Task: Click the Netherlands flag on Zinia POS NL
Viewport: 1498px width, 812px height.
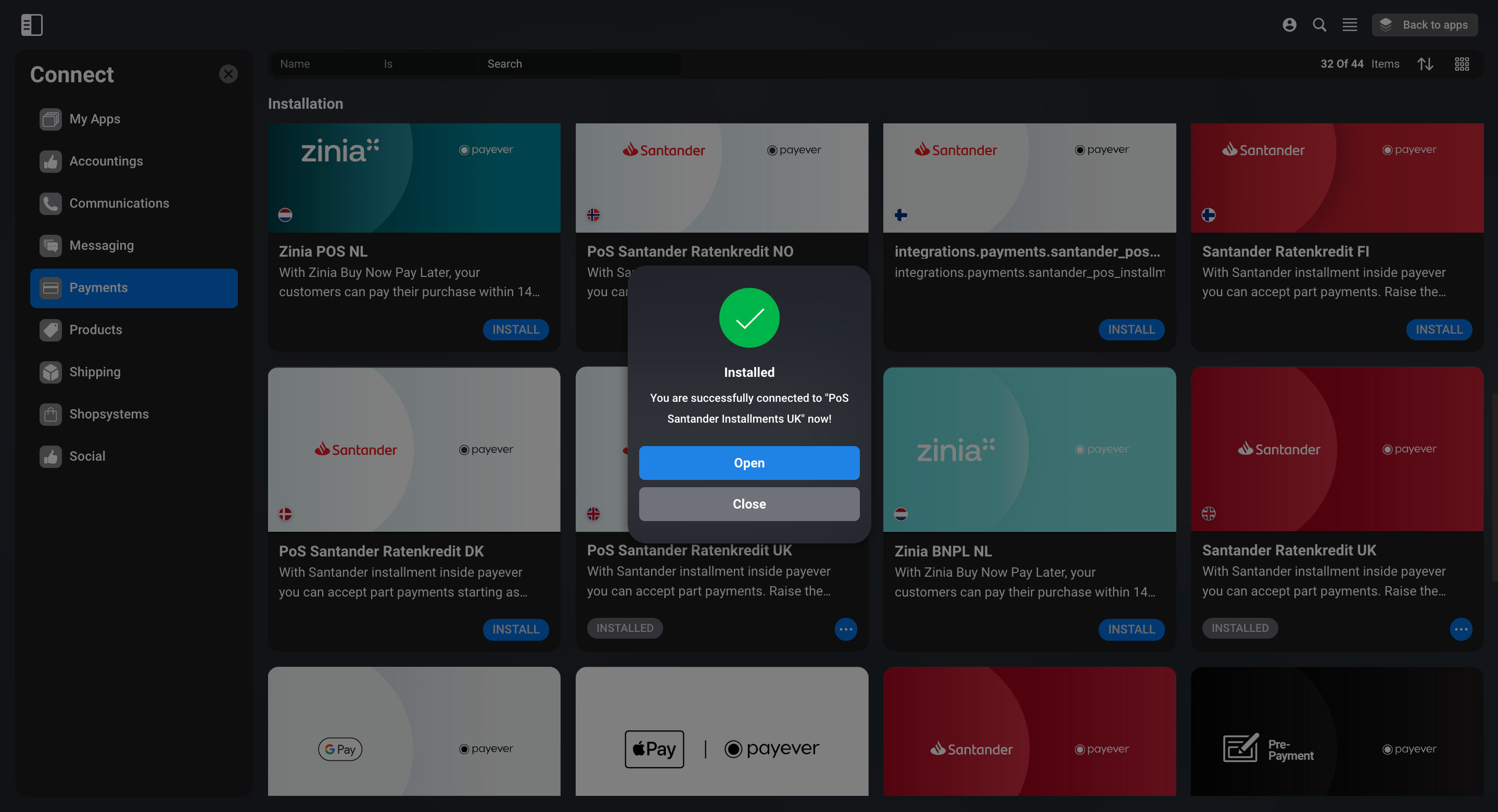Action: pyautogui.click(x=285, y=215)
